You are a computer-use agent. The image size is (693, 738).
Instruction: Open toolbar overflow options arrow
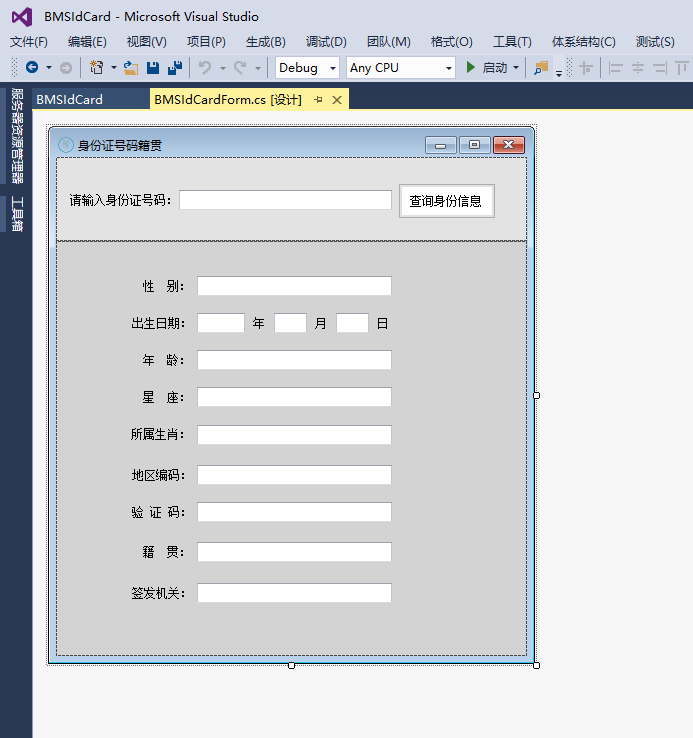tap(559, 73)
